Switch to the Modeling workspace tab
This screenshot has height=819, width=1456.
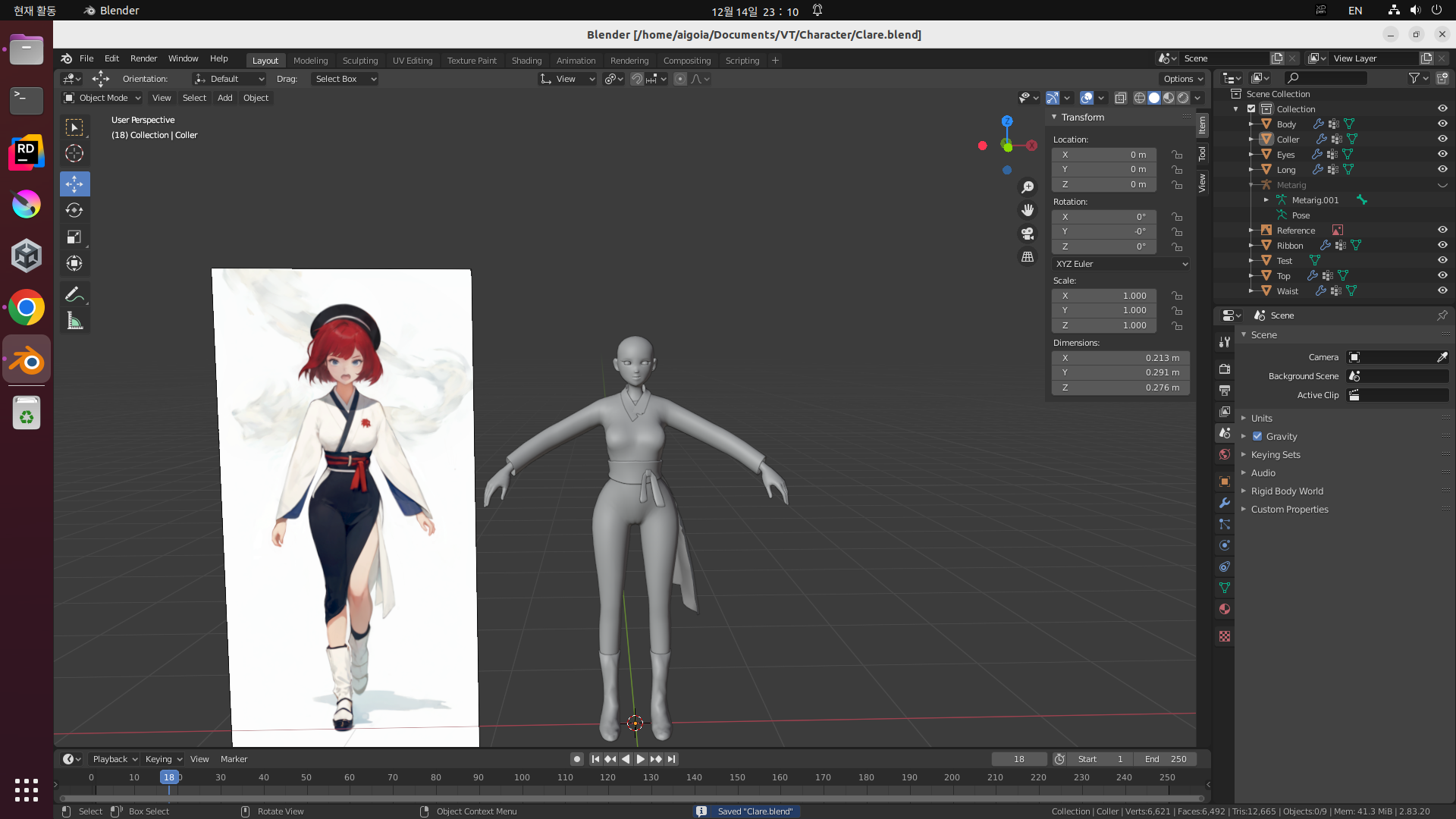tap(310, 61)
